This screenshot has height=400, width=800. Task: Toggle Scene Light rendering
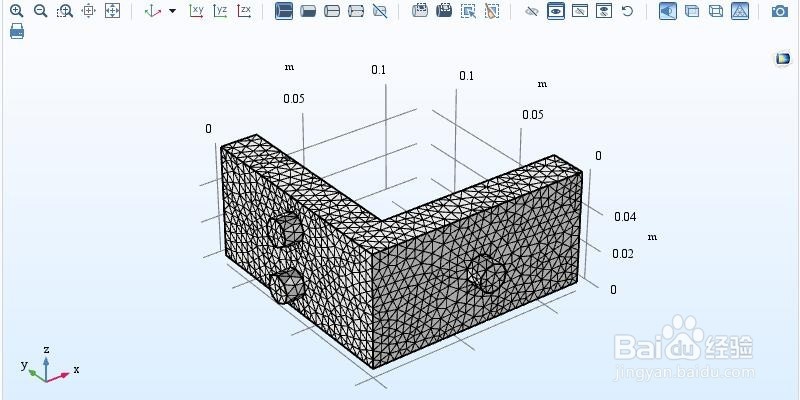(x=668, y=11)
